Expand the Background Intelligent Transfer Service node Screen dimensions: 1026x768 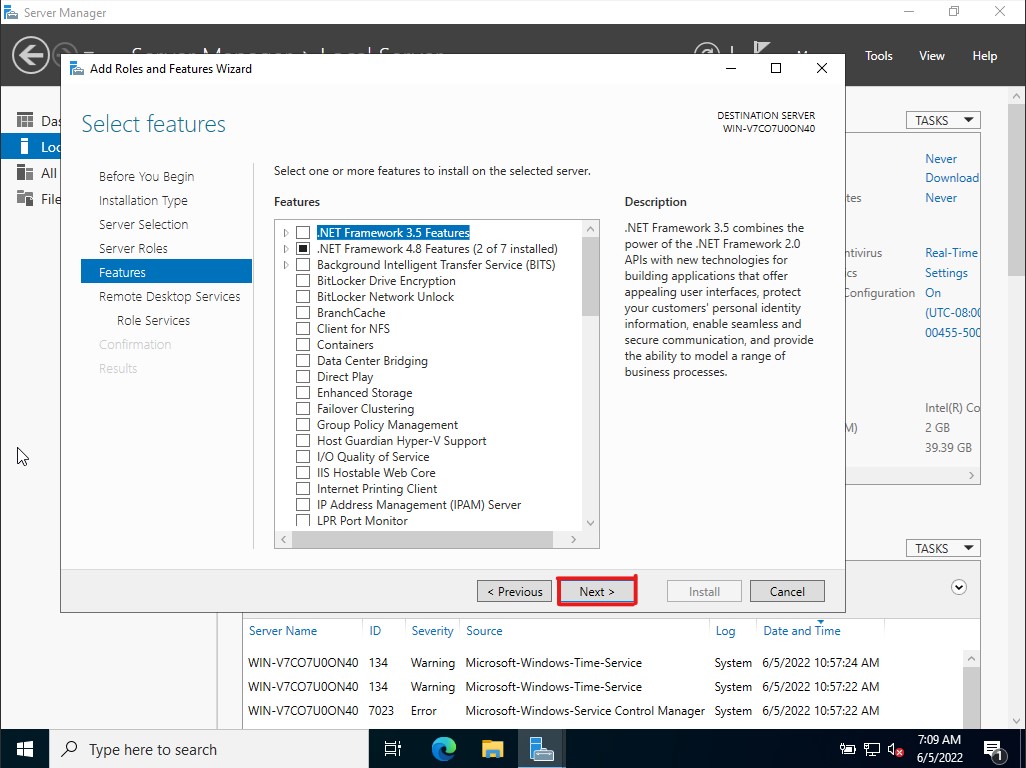286,265
